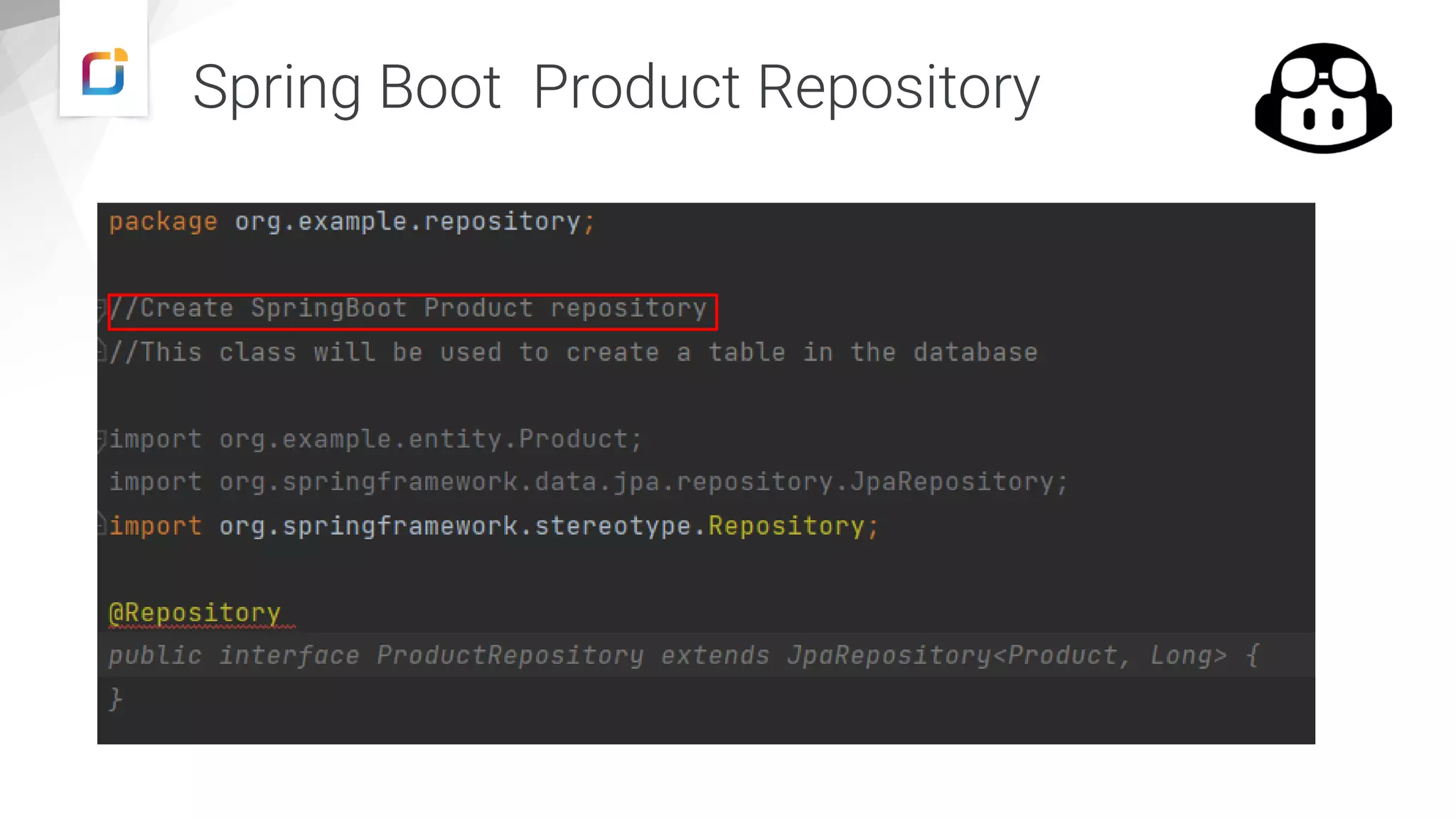Viewport: 1456px width, 819px height.
Task: Click the slide title 'Spring Boot Product Repository'
Action: click(x=616, y=87)
